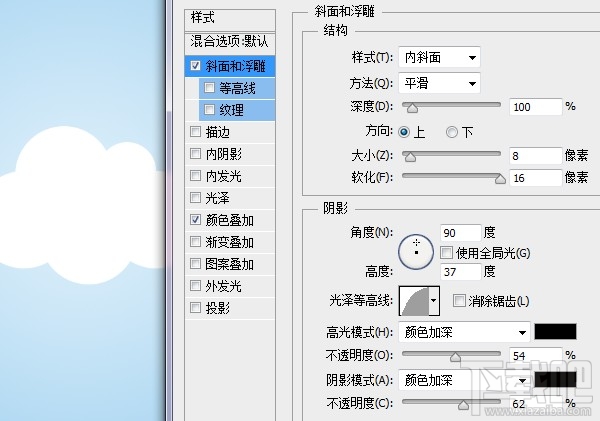Click the shadow 不透明度(C) slider handle

tap(463, 405)
